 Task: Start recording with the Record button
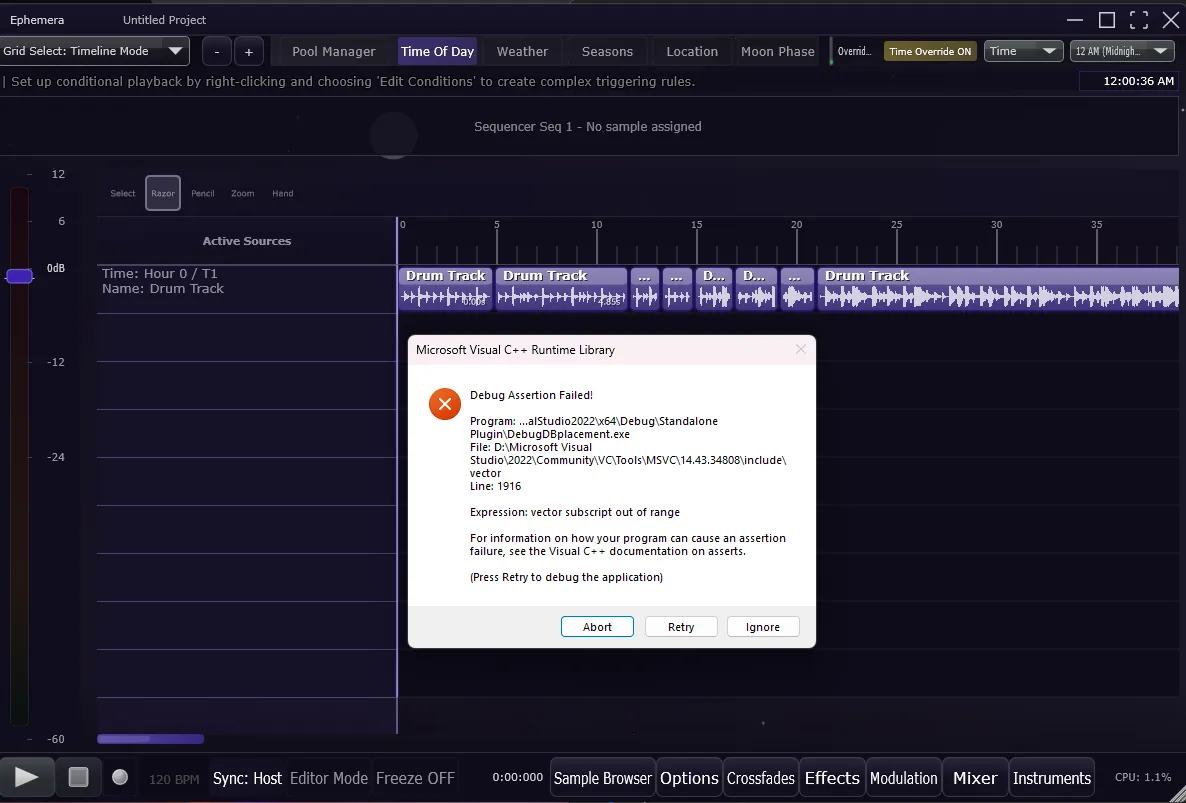point(118,777)
